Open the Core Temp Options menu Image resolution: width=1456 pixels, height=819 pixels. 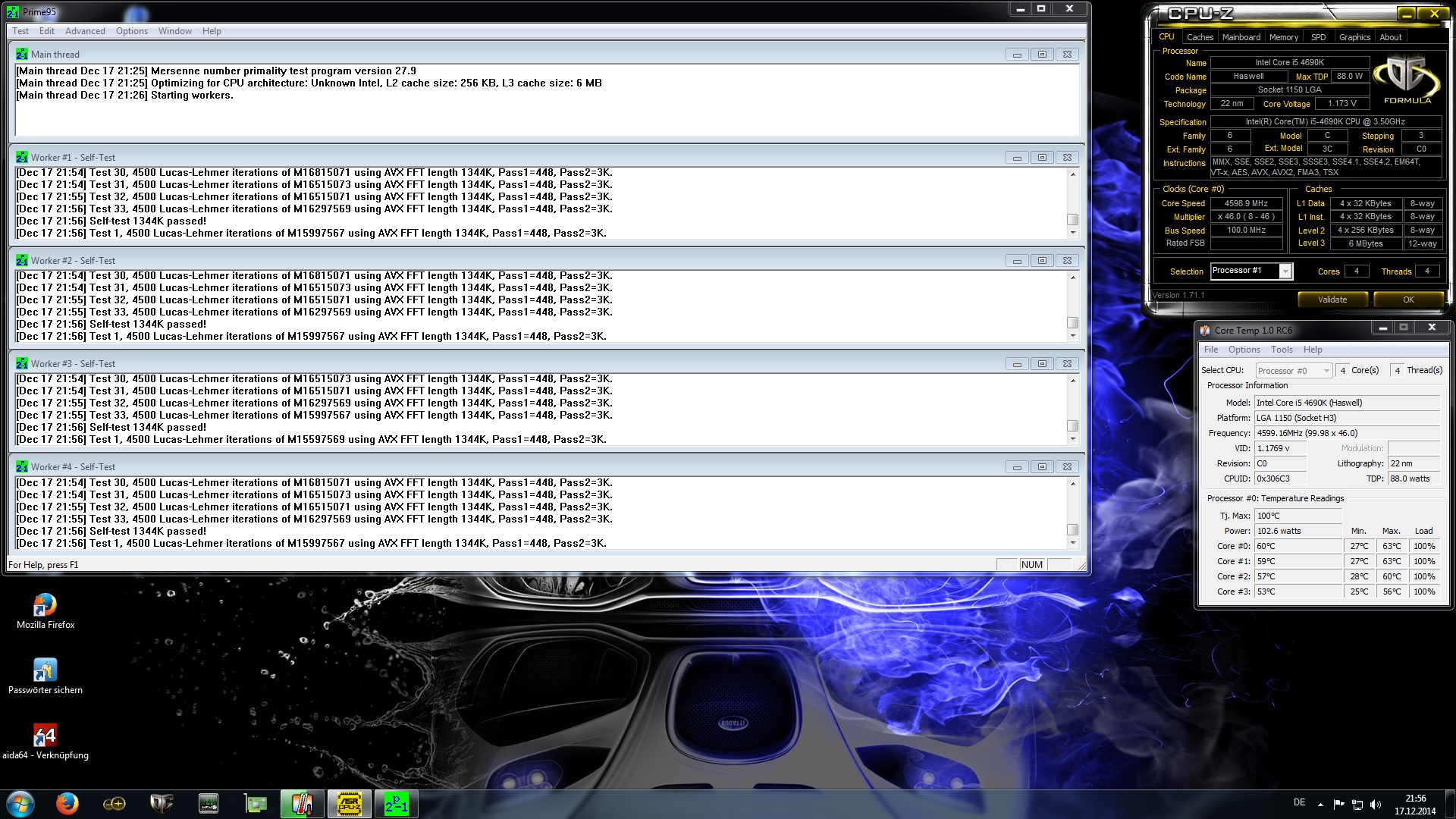(1244, 350)
